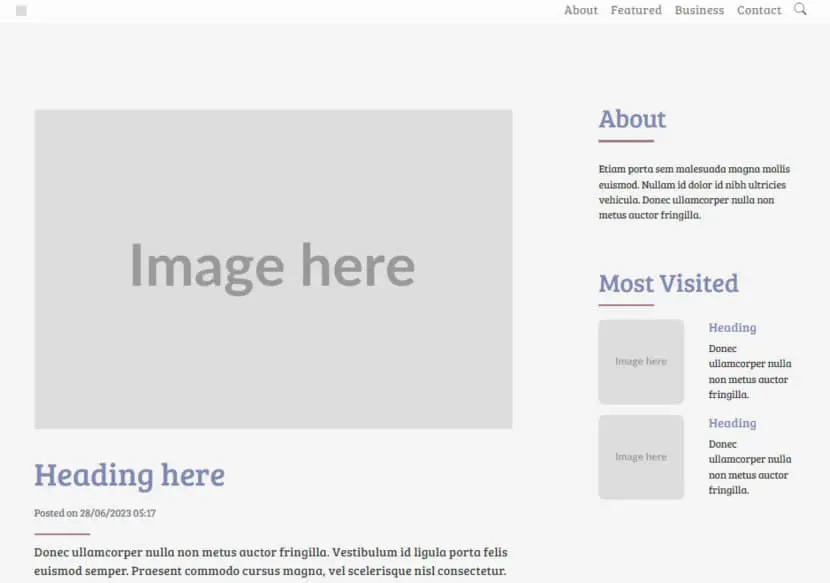Open the Contact navigation link
The width and height of the screenshot is (830, 583).
tap(759, 10)
